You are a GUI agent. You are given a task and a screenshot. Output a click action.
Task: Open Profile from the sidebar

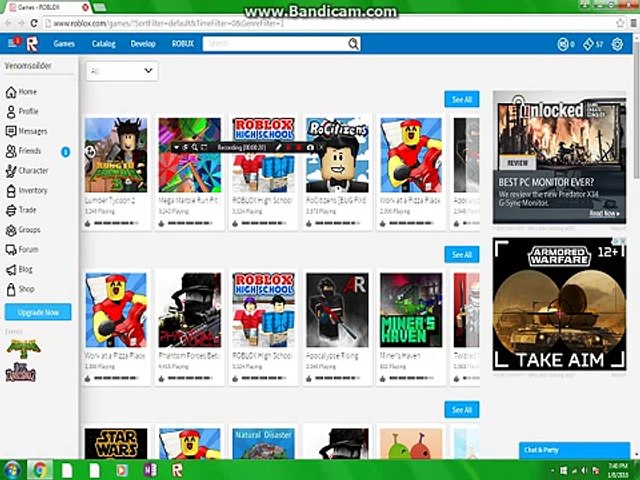point(23,111)
